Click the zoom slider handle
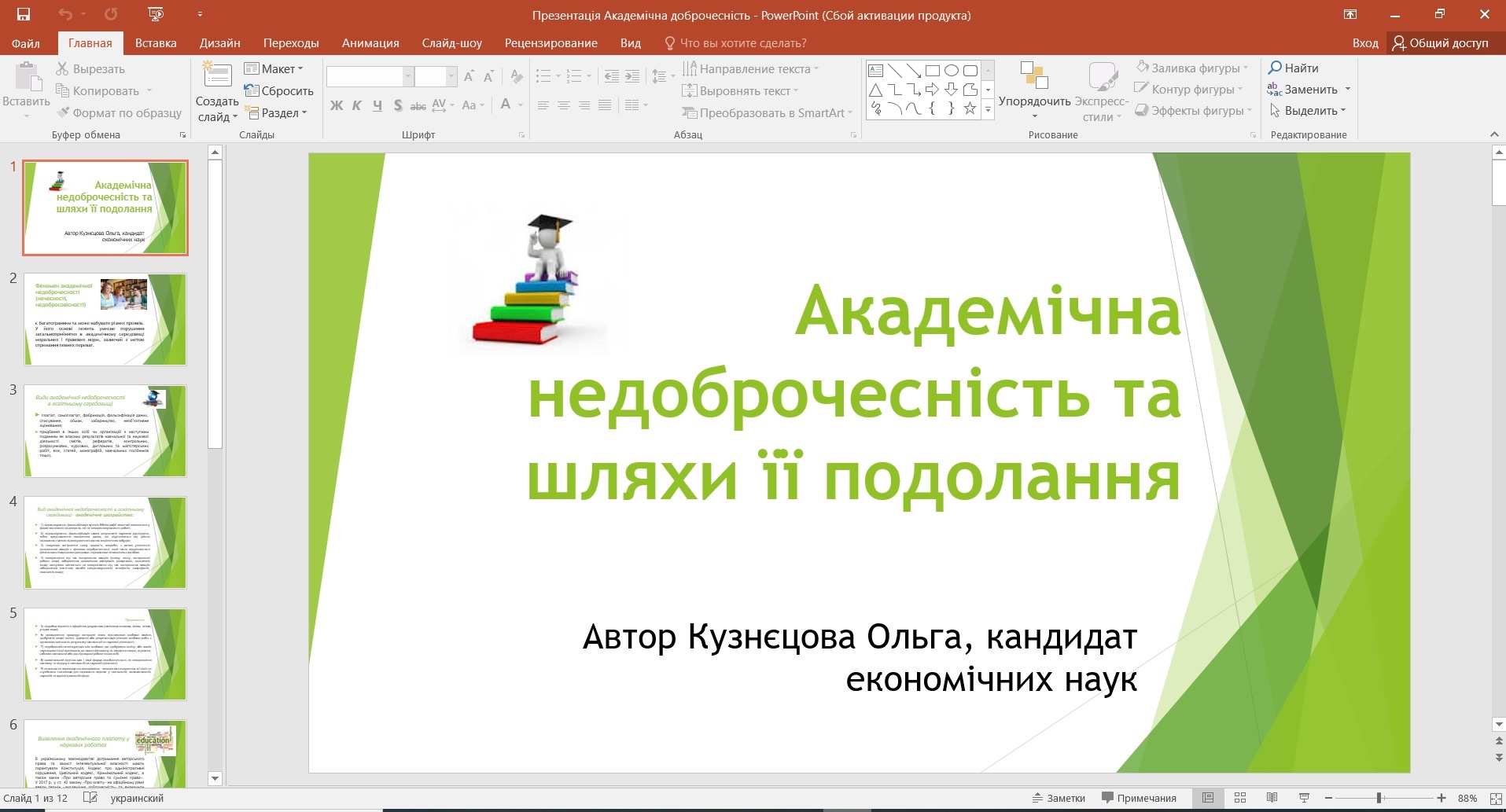The image size is (1506, 812). (1379, 798)
